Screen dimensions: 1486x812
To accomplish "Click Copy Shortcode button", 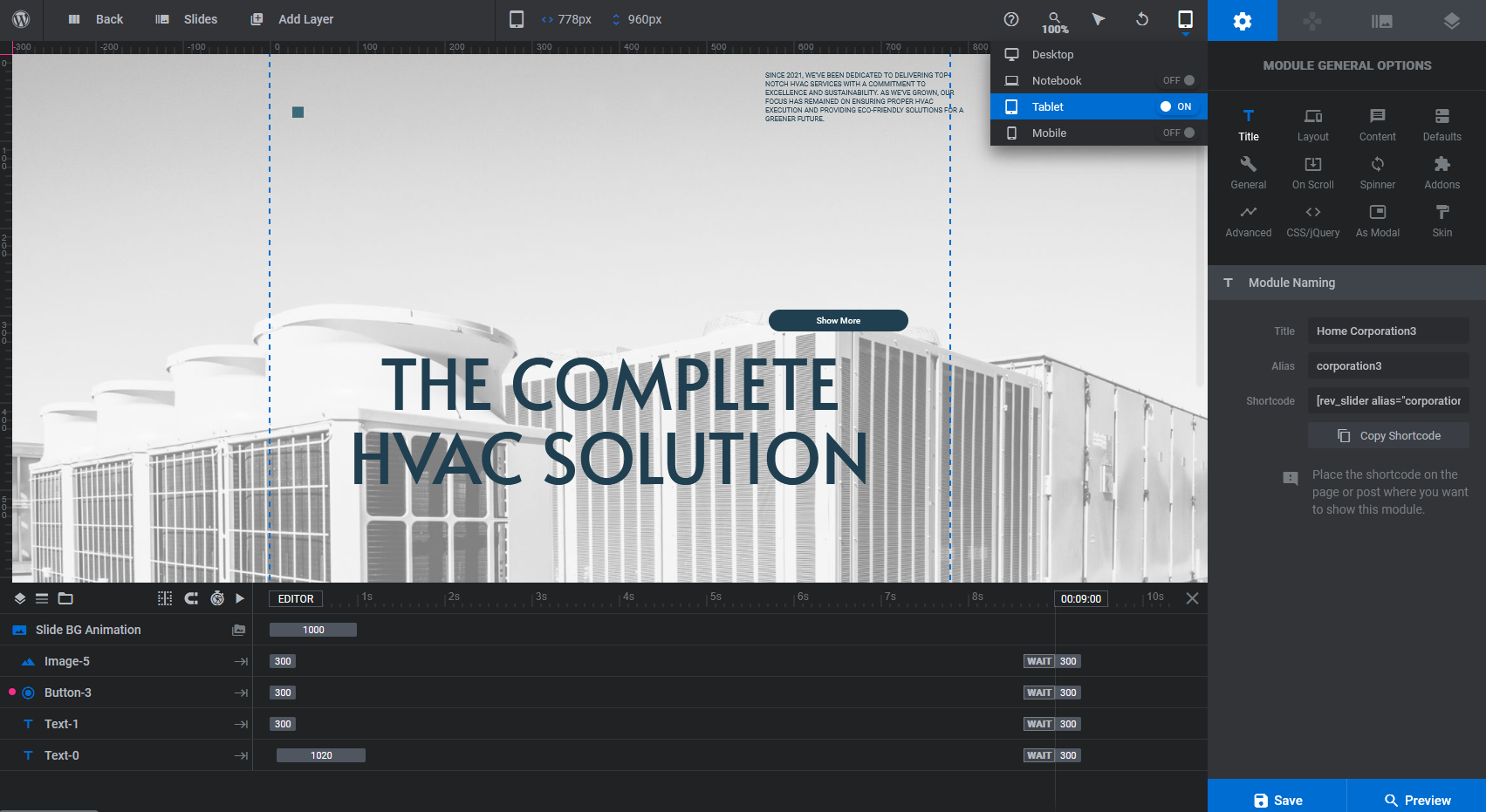I will pyautogui.click(x=1388, y=435).
